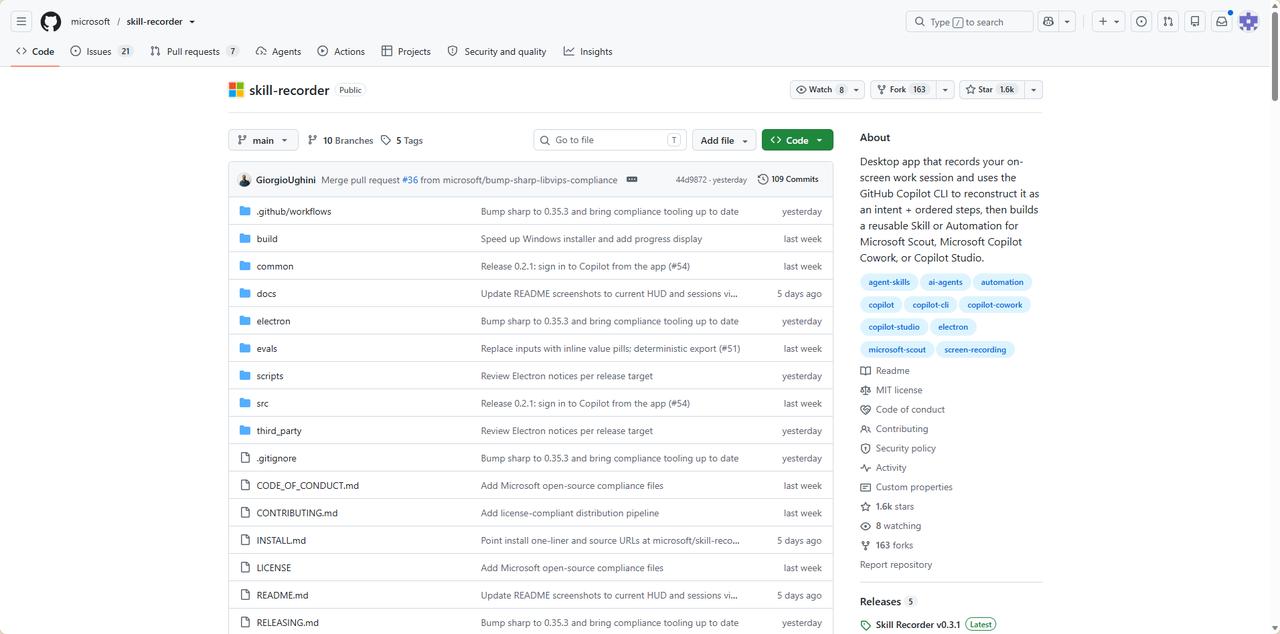The image size is (1280, 634).
Task: Open the issues icon in top bar
Action: click(x=1141, y=21)
